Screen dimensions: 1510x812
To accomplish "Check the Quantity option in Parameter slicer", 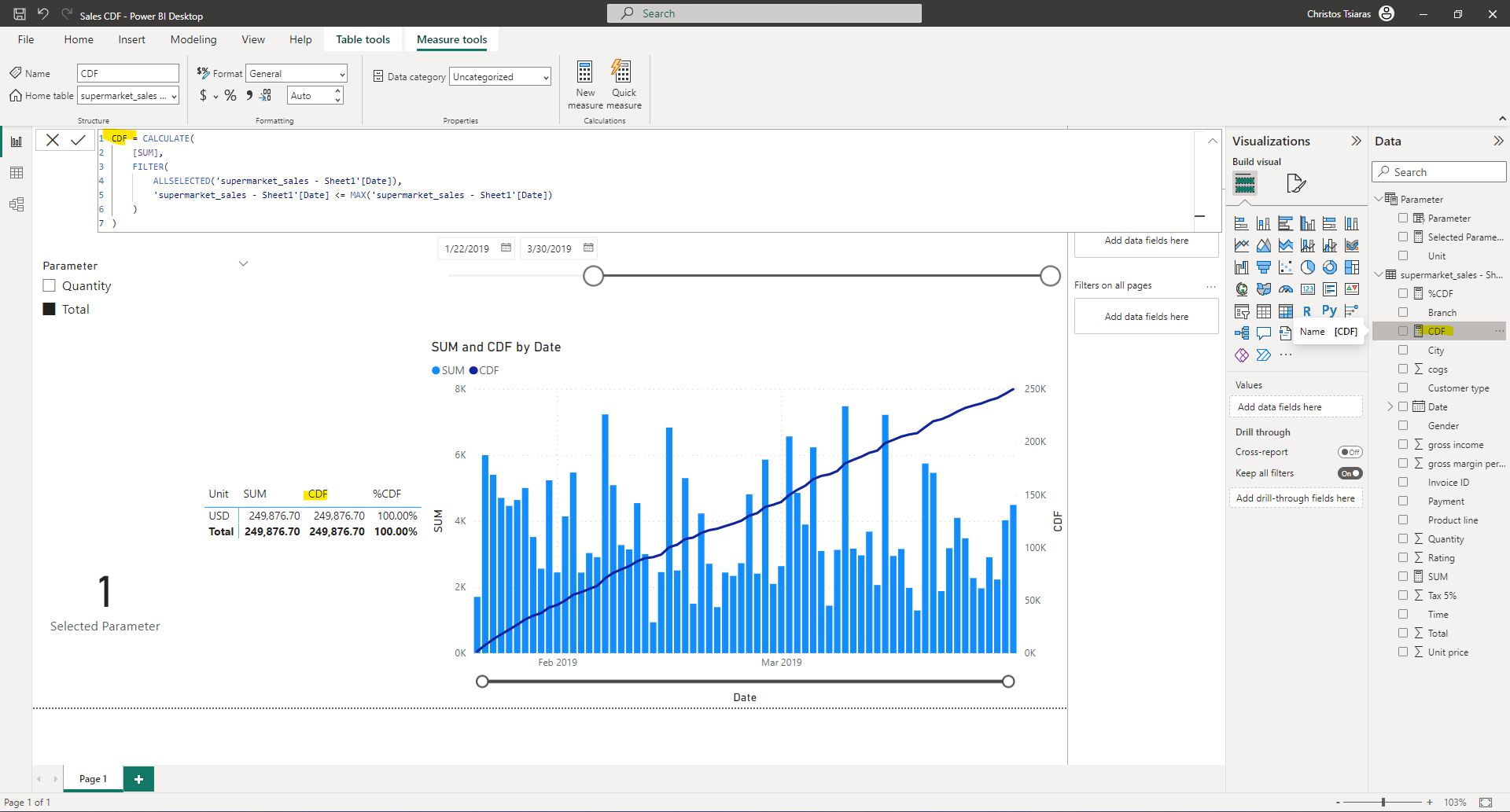I will click(x=49, y=285).
